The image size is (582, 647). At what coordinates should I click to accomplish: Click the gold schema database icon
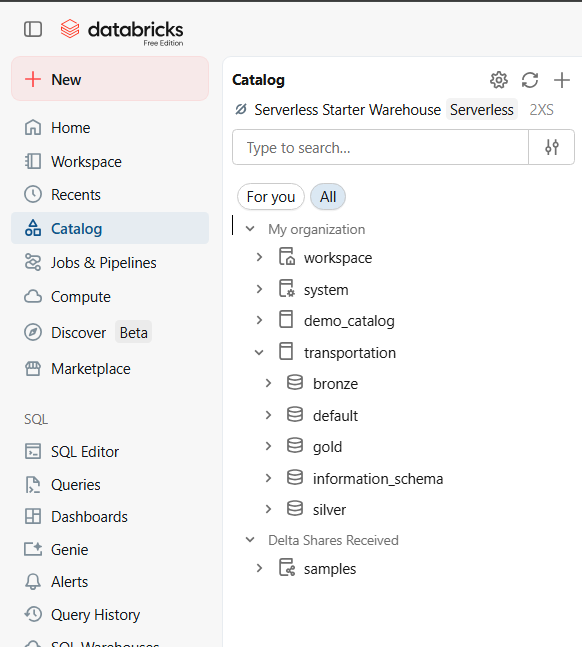click(295, 445)
